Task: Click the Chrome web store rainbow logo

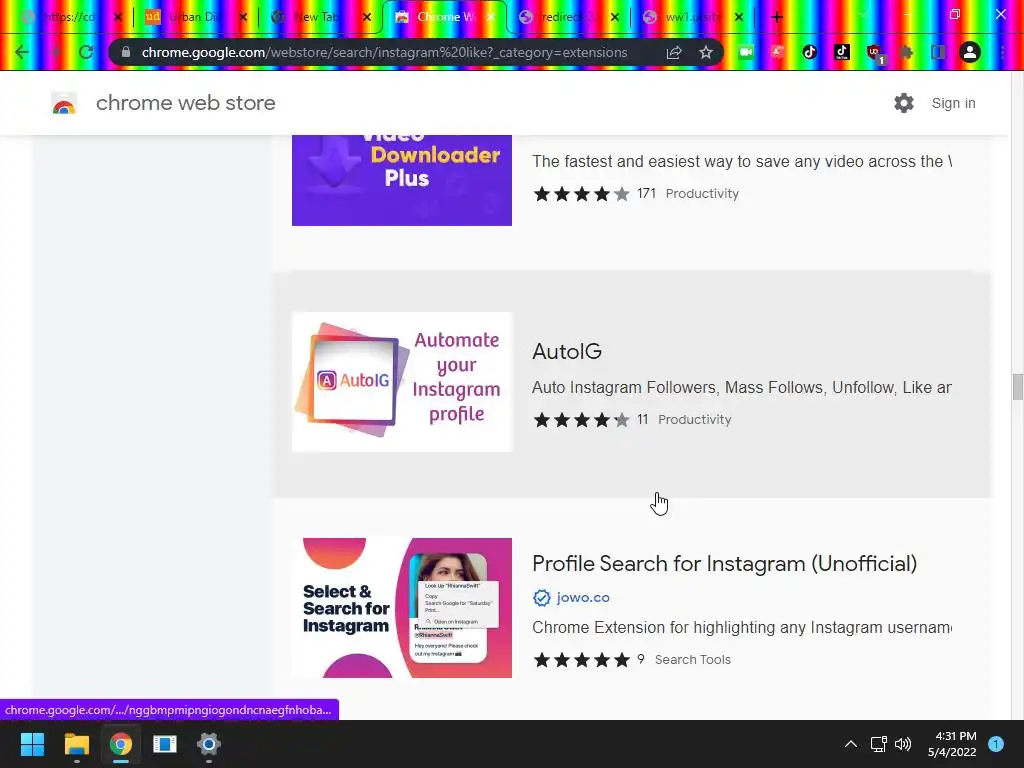Action: (64, 103)
